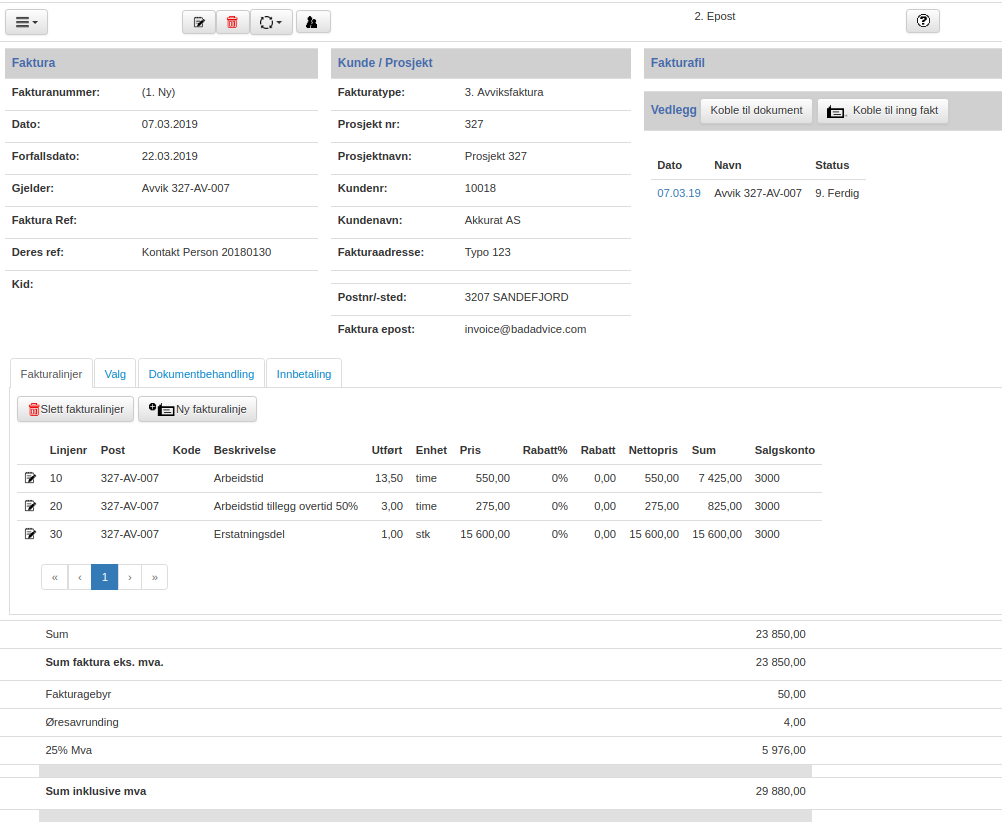Switch to the Valg tab

115,374
